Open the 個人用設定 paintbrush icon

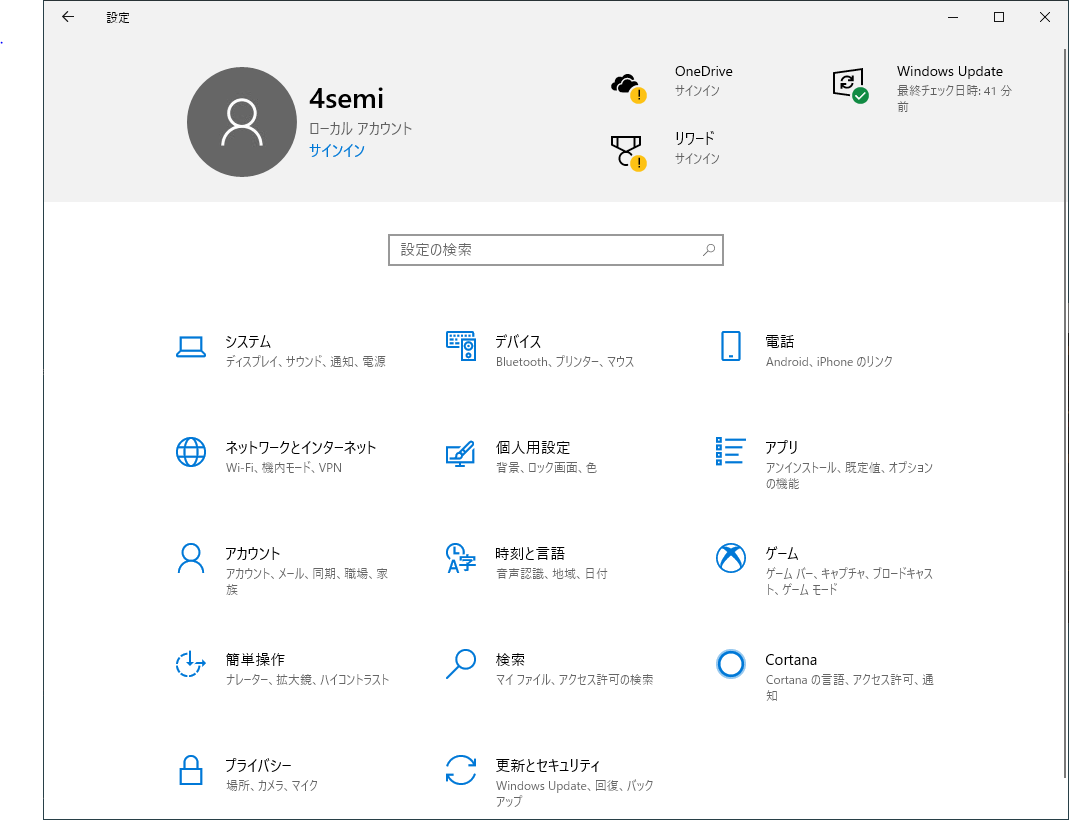[460, 453]
